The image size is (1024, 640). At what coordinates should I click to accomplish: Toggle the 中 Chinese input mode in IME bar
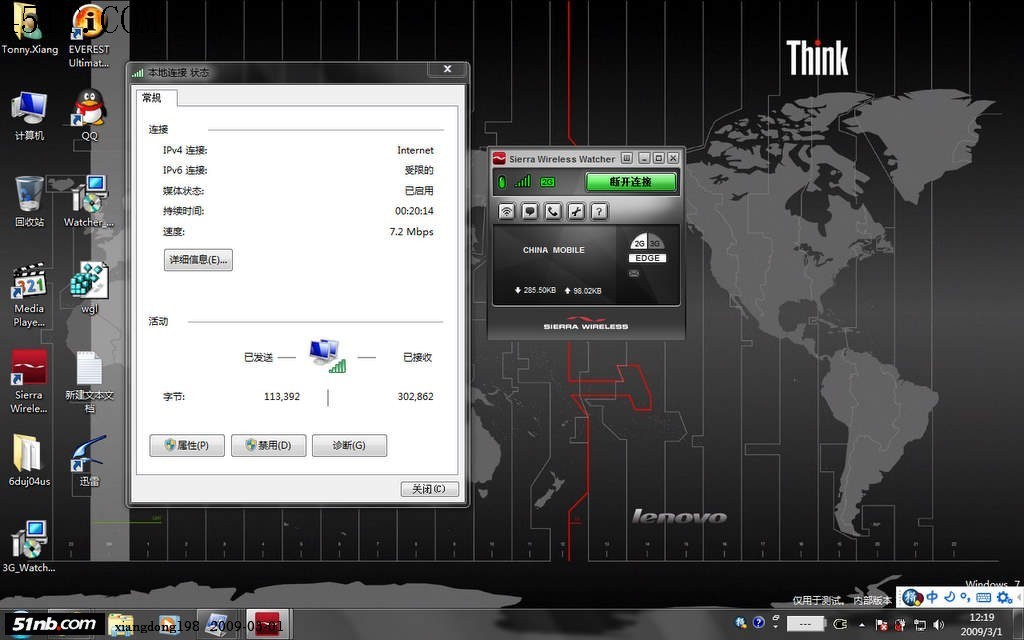tap(932, 597)
